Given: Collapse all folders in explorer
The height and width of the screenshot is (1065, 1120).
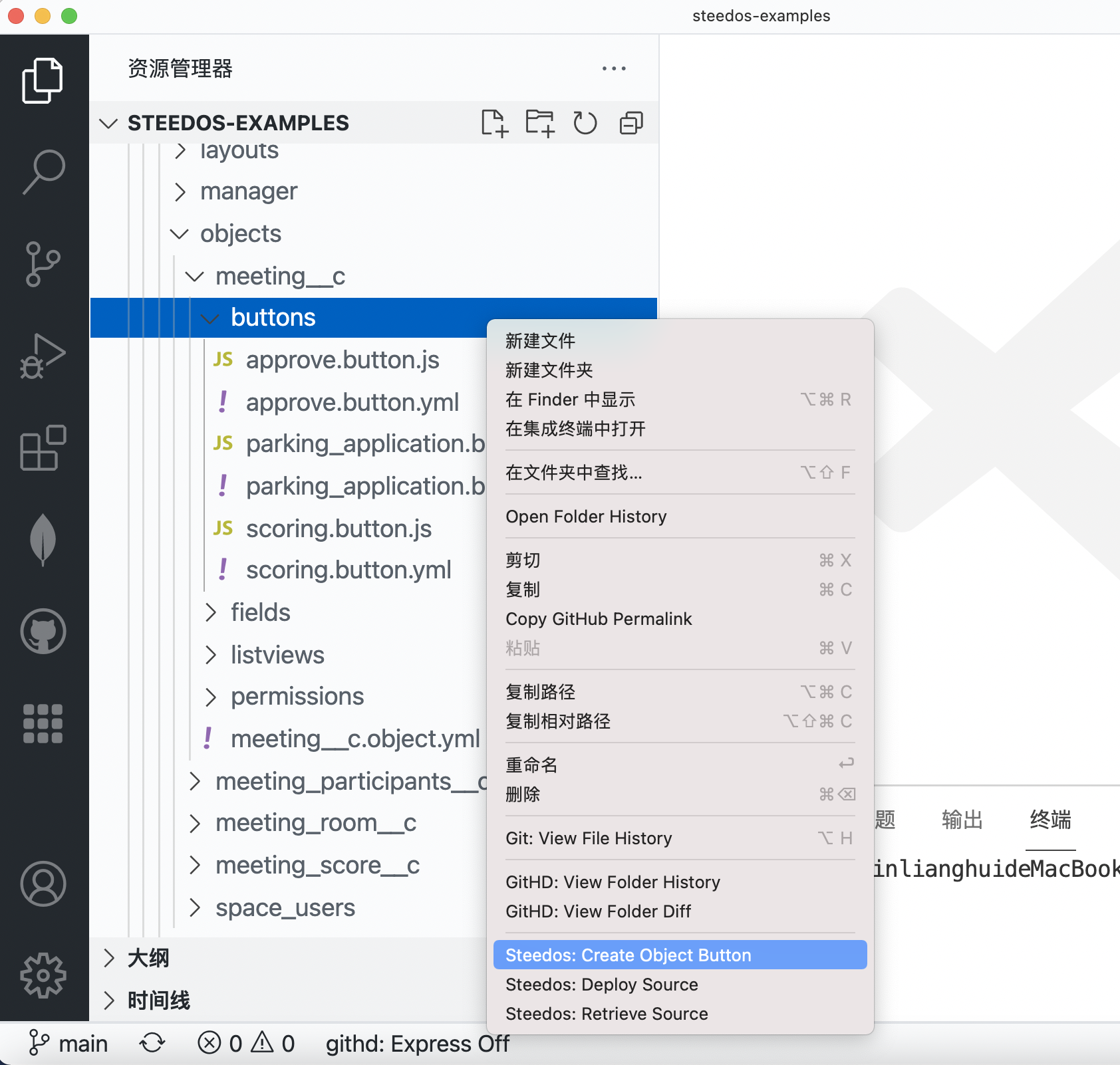Looking at the screenshot, I should click(x=631, y=123).
